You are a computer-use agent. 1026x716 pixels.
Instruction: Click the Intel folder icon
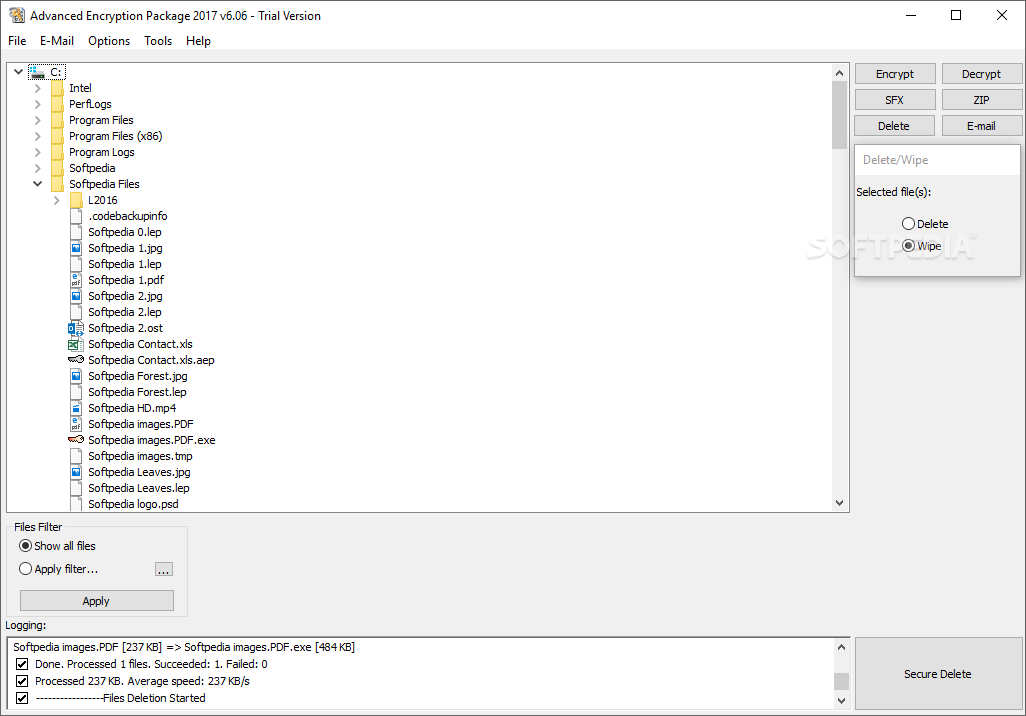tap(58, 88)
